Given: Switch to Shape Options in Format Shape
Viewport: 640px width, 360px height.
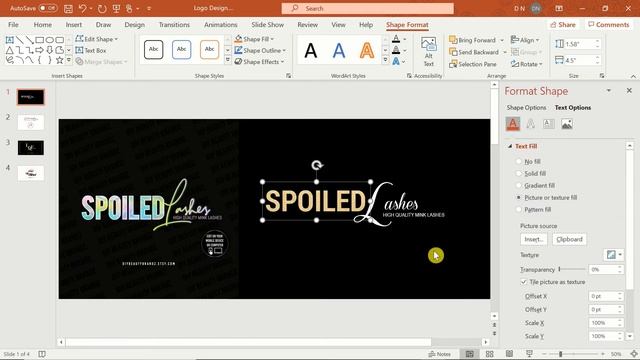Looking at the screenshot, I should click(526, 108).
